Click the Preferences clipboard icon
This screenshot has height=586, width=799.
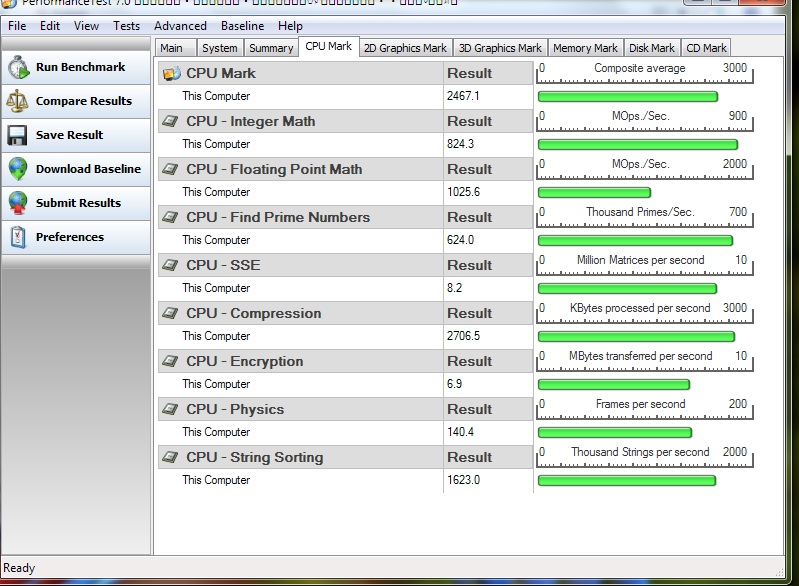18,237
